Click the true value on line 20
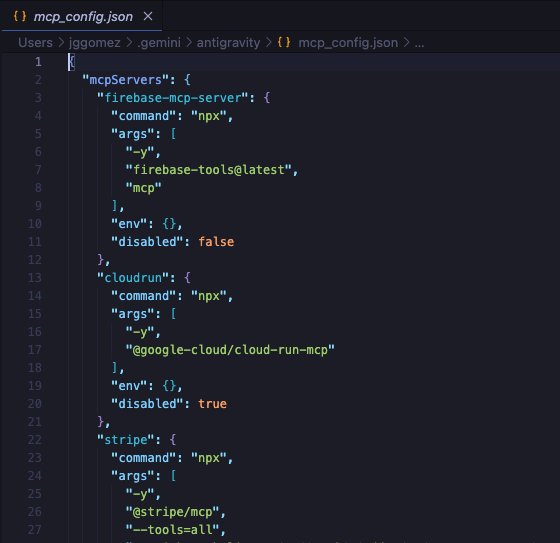Viewport: 560px width, 543px height. [212, 404]
